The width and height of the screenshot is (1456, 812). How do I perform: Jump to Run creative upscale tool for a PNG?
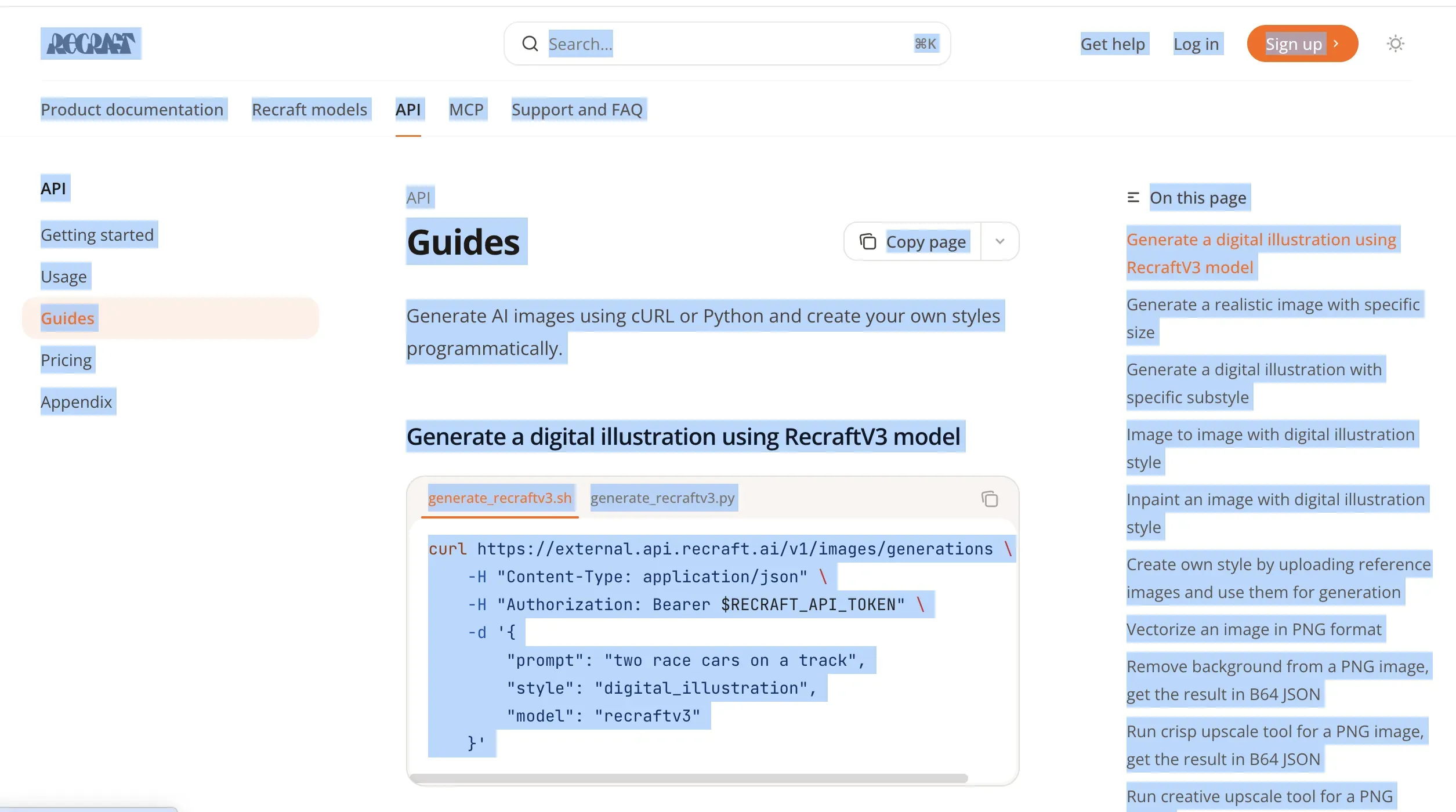[x=1259, y=797]
